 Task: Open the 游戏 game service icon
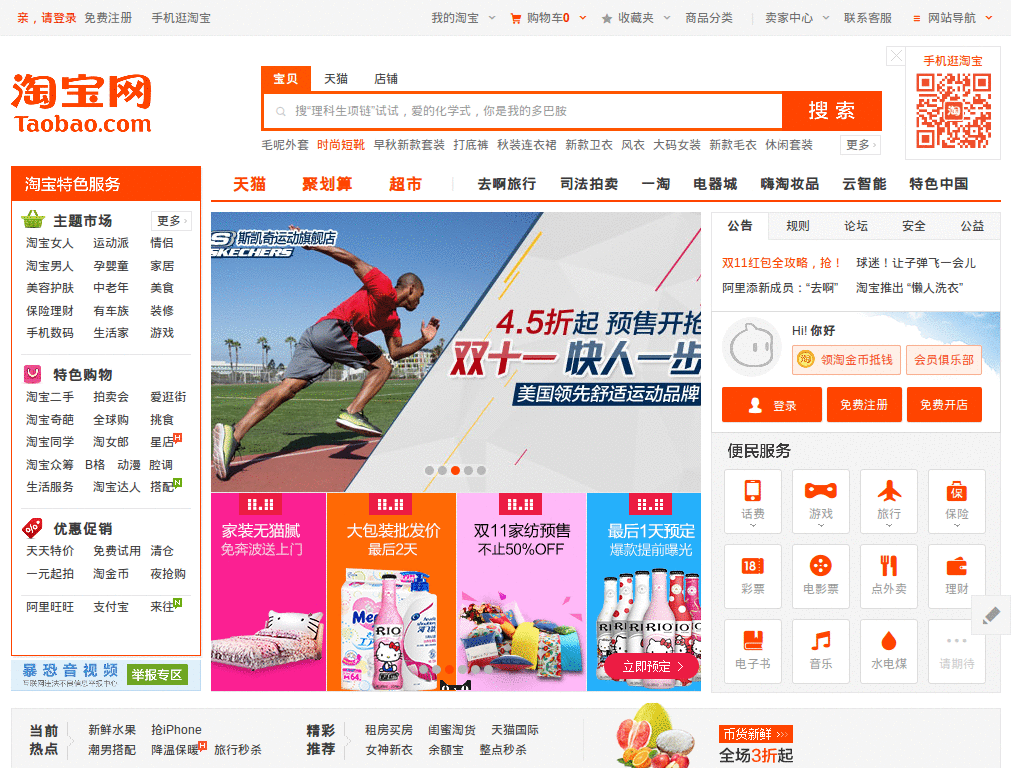tap(820, 500)
